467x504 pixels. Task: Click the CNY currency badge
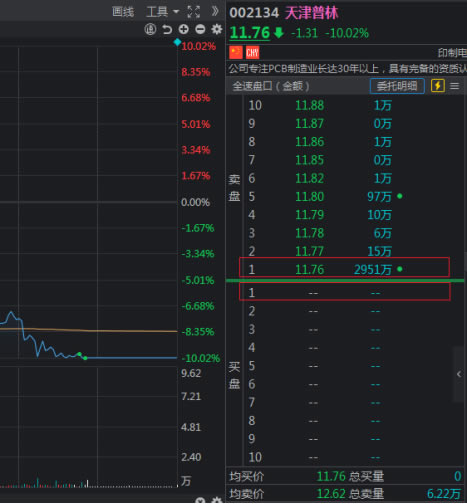tap(252, 53)
